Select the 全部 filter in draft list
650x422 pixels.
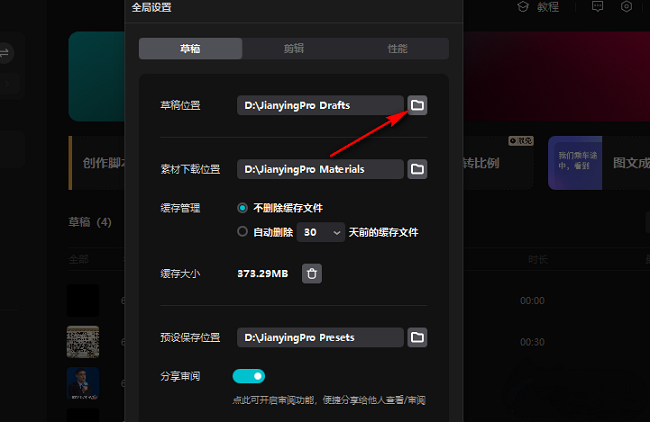coord(78,260)
